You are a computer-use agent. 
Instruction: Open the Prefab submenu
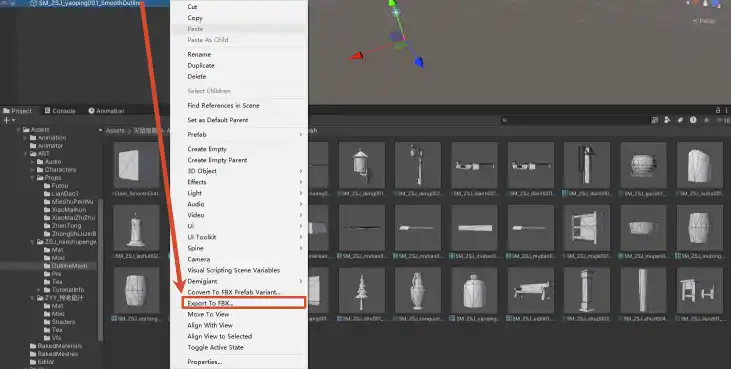pyautogui.click(x=239, y=134)
